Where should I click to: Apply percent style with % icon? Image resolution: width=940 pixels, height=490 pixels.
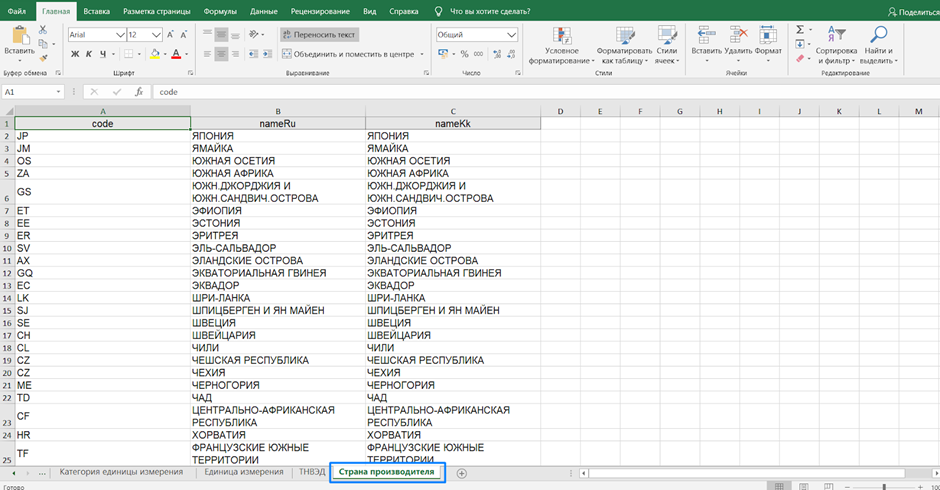[x=464, y=54]
